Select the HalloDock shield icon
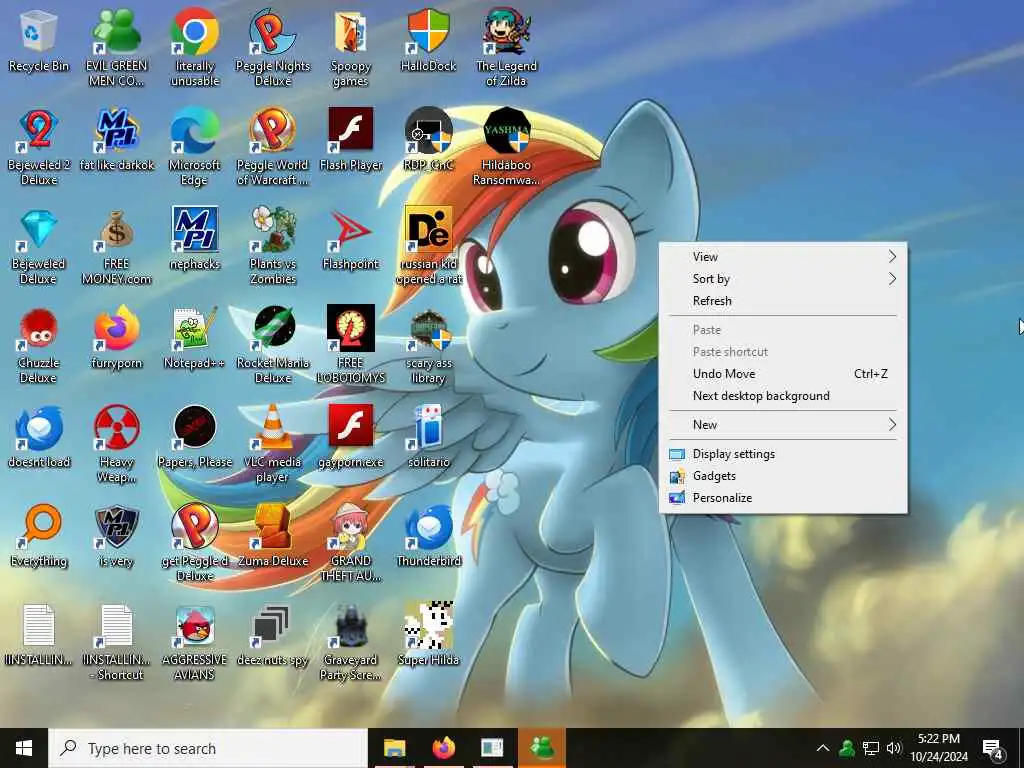The image size is (1024, 768). coord(428,41)
